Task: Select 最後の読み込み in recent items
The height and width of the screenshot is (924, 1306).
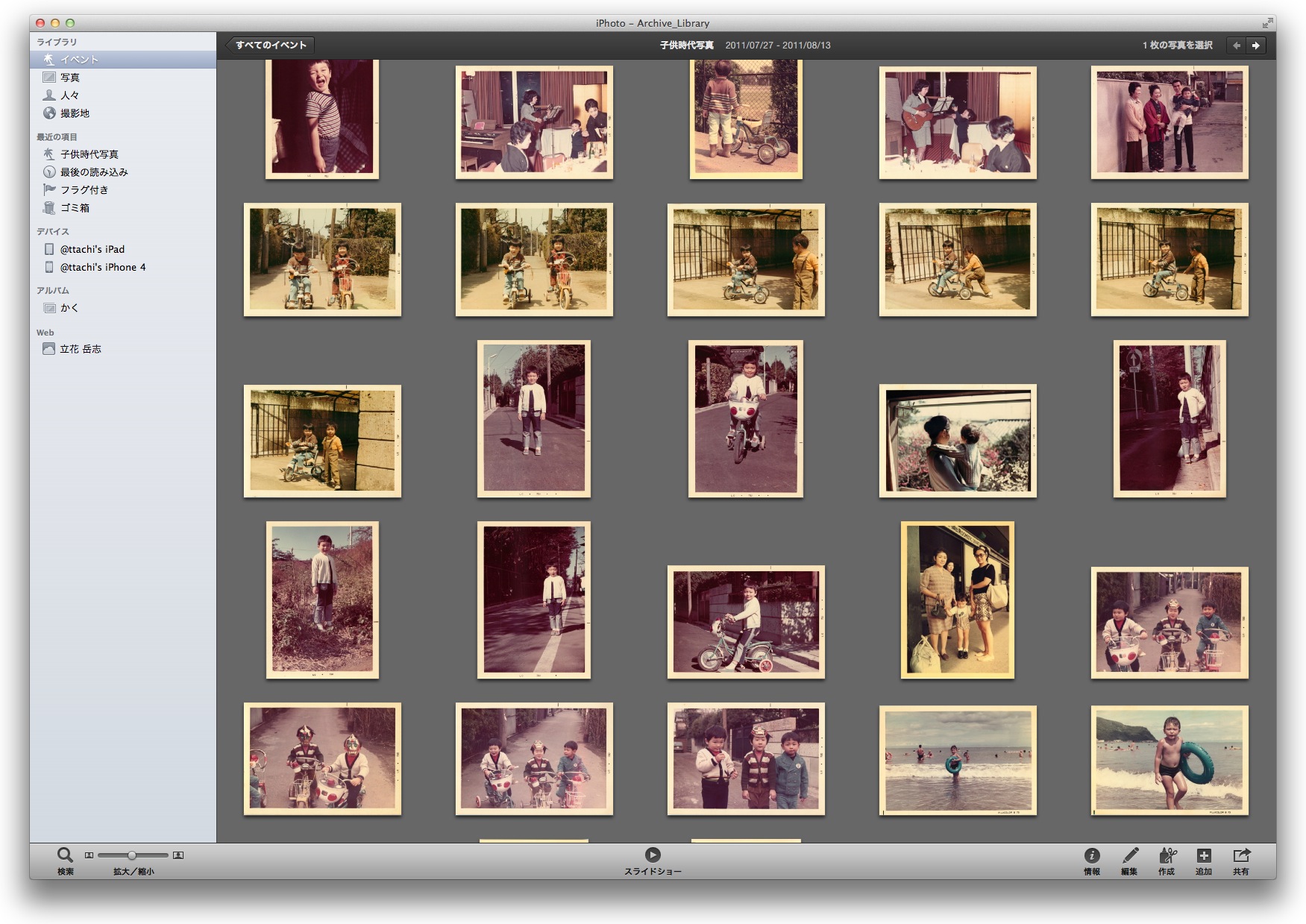Action: (x=94, y=172)
